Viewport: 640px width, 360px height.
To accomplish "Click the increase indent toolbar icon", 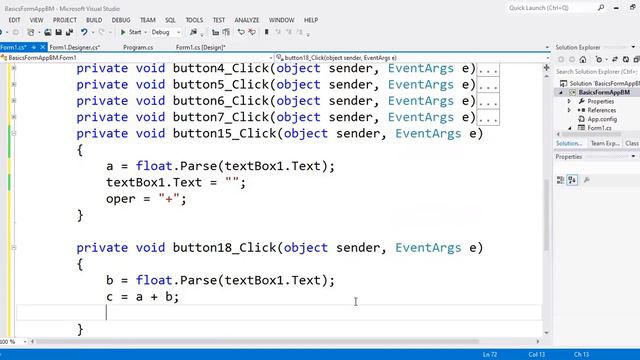I will (x=226, y=32).
